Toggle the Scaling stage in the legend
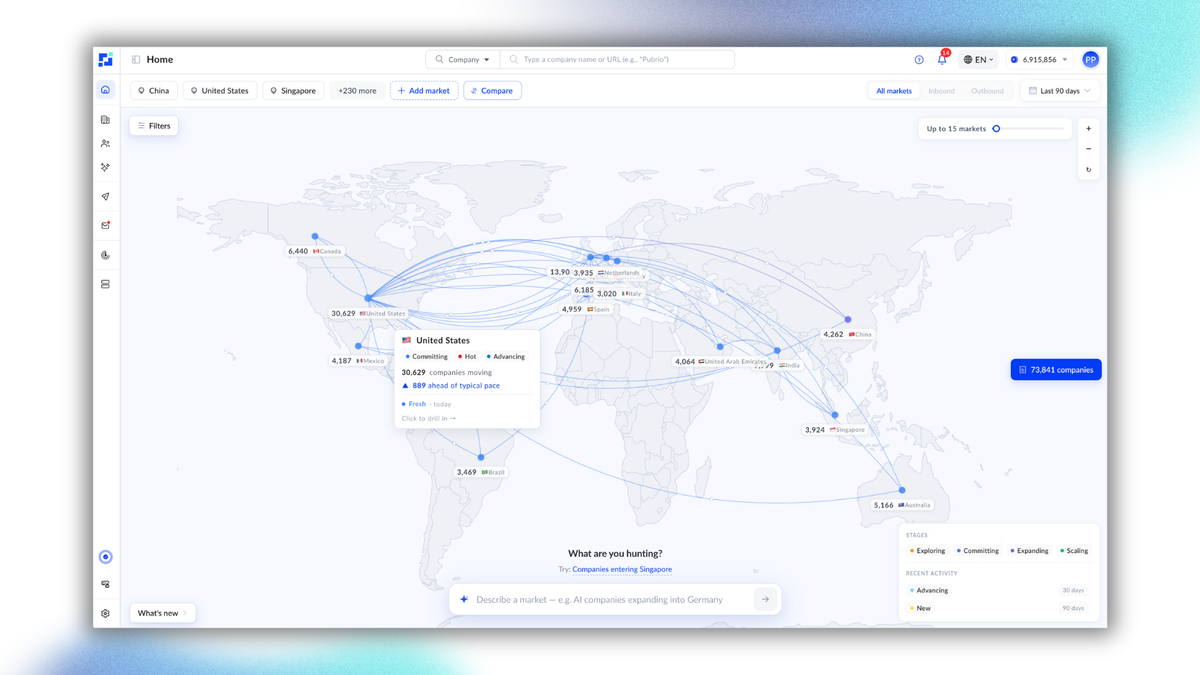 pyautogui.click(x=1074, y=551)
